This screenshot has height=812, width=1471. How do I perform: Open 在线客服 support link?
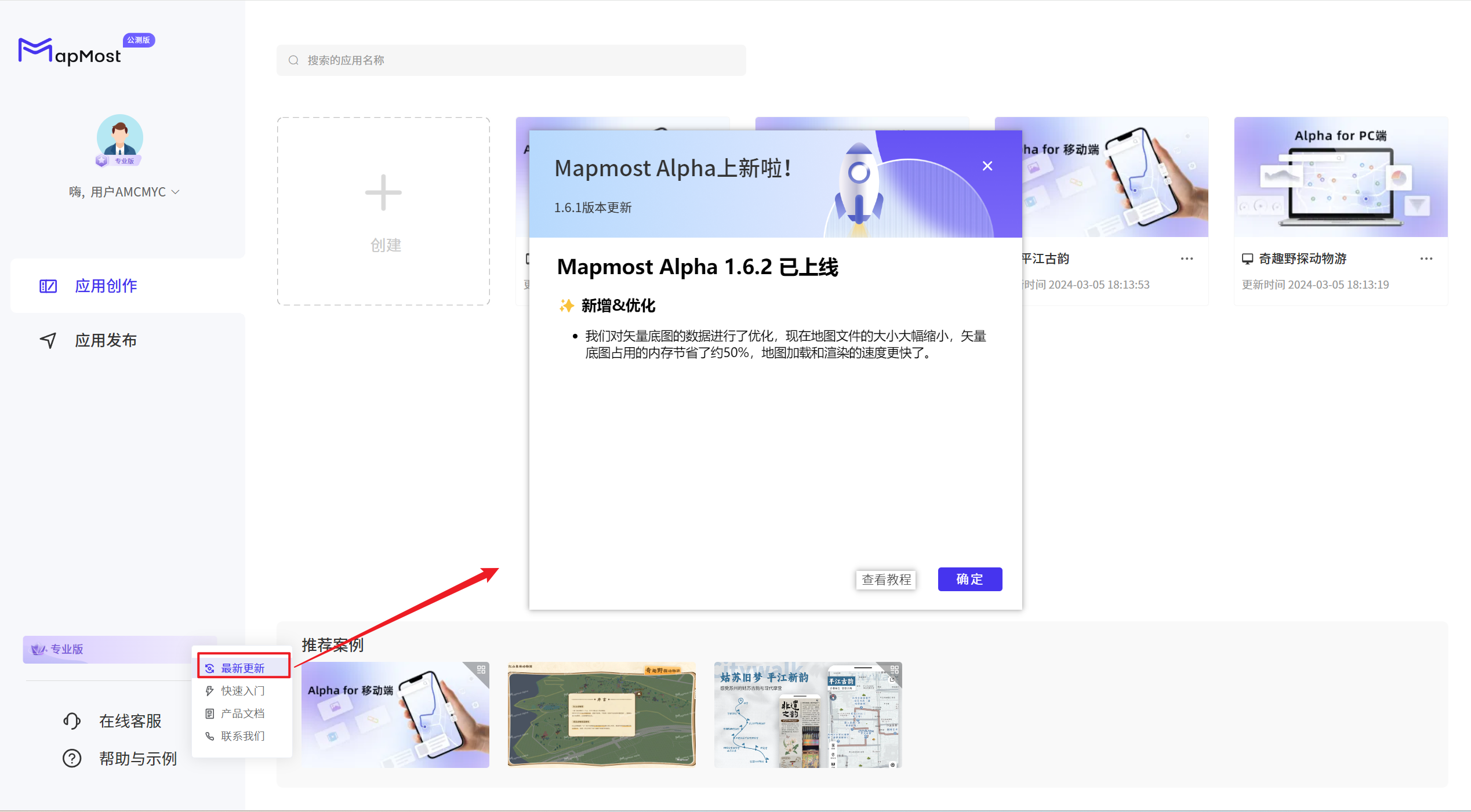point(130,721)
